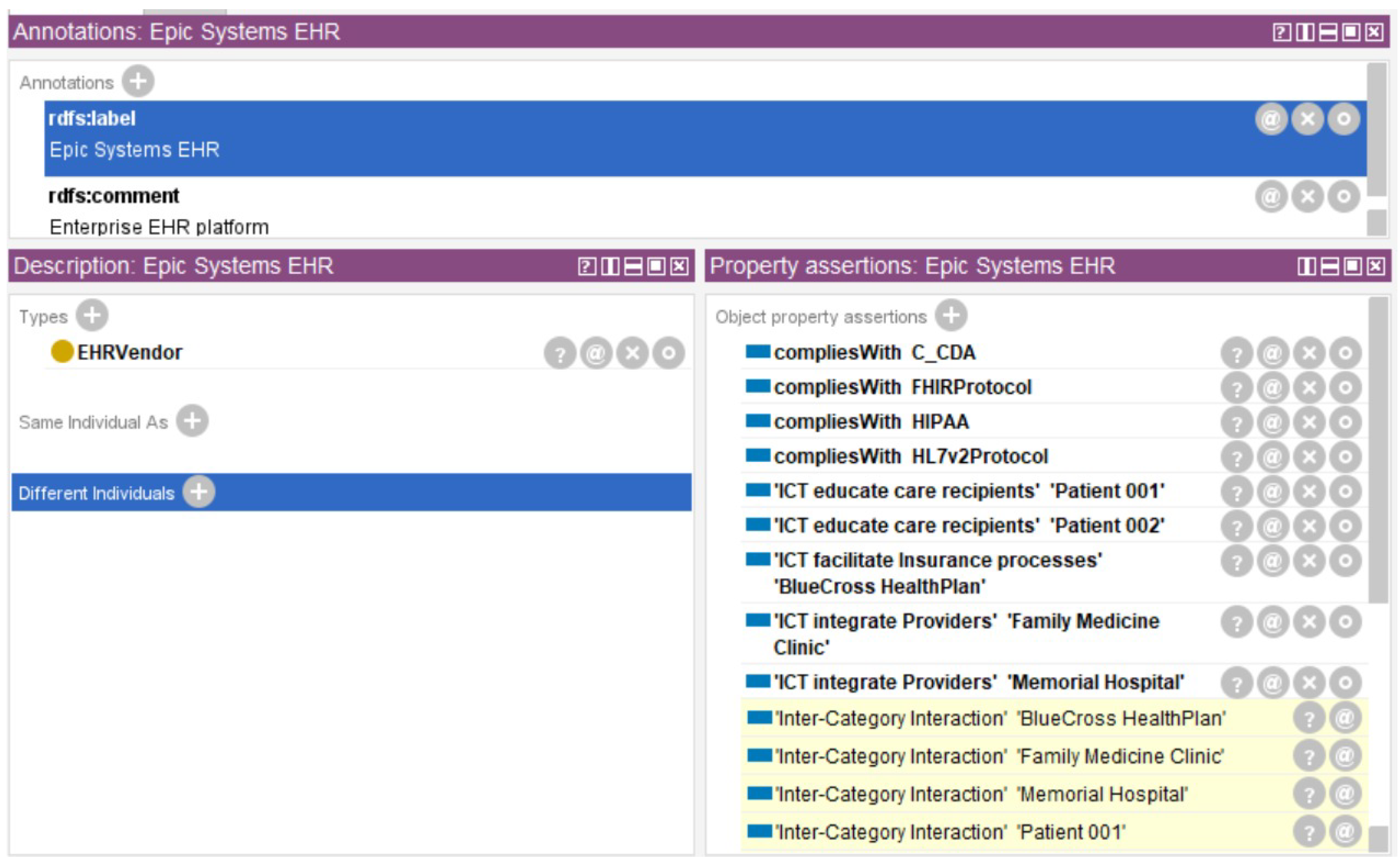
Task: Split Description panel vertically
Action: 610,266
